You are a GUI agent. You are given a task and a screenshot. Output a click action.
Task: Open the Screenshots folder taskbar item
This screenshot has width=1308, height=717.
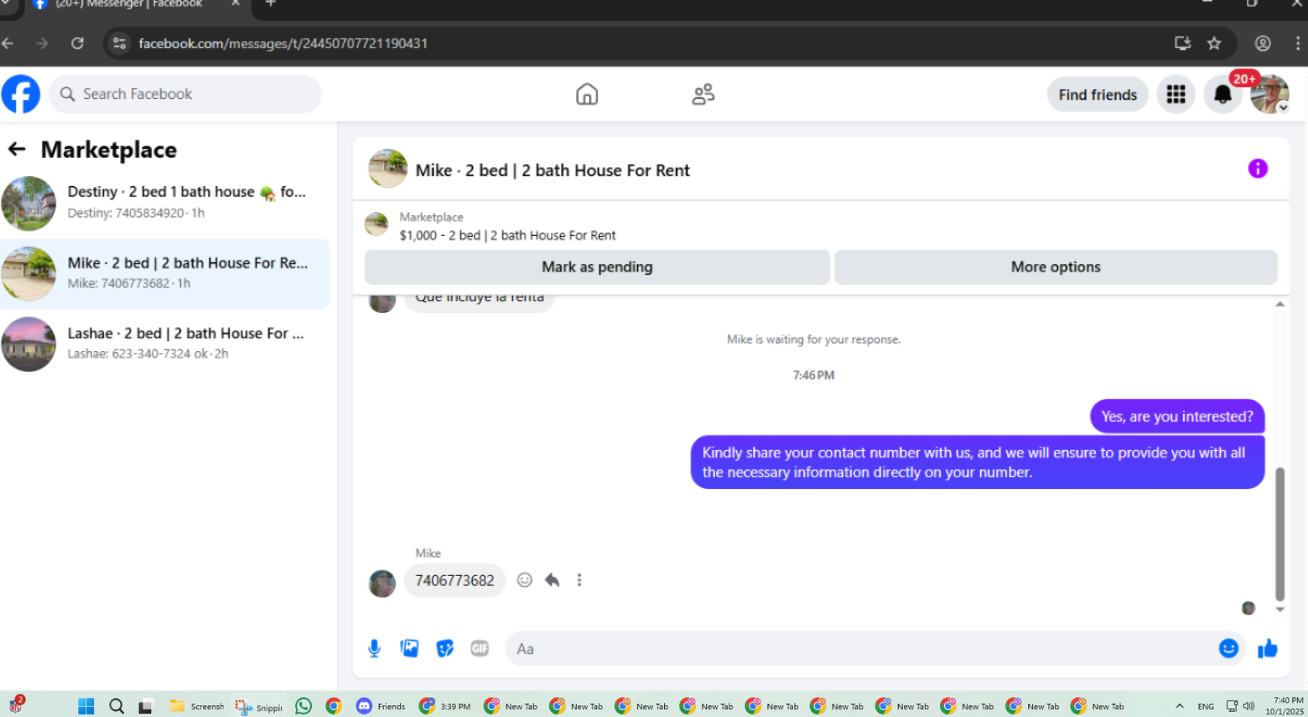coord(197,706)
